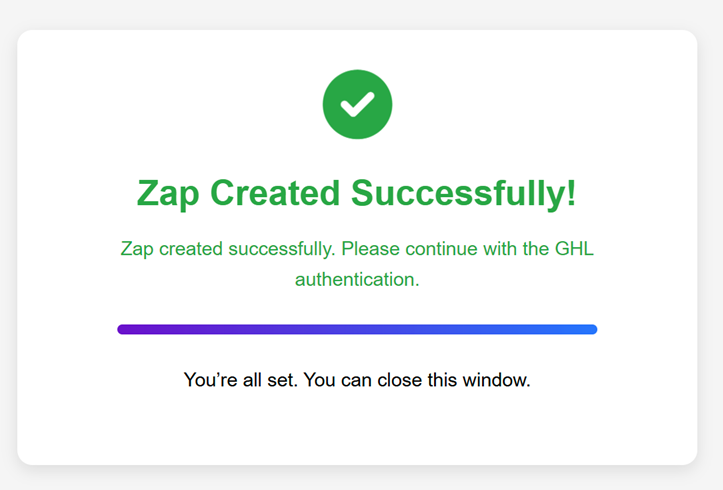
Task: Click the word "set." in the bottom text
Action: [x=281, y=380]
